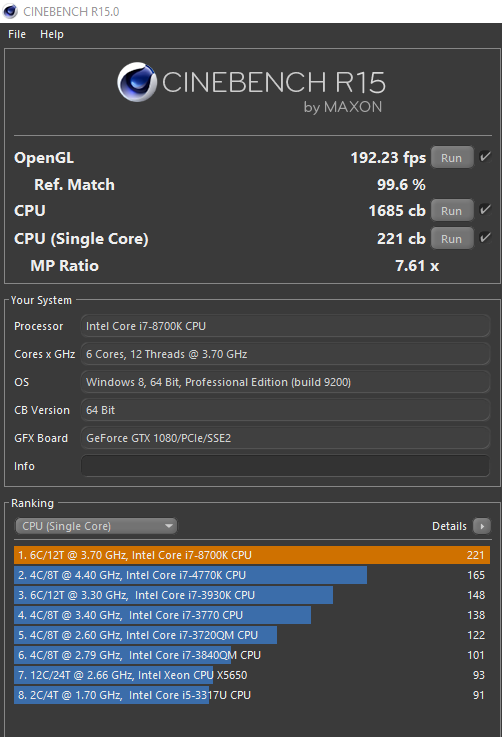Image resolution: width=502 pixels, height=737 pixels.
Task: Toggle the OpenGL test checkbox
Action: pos(485,157)
